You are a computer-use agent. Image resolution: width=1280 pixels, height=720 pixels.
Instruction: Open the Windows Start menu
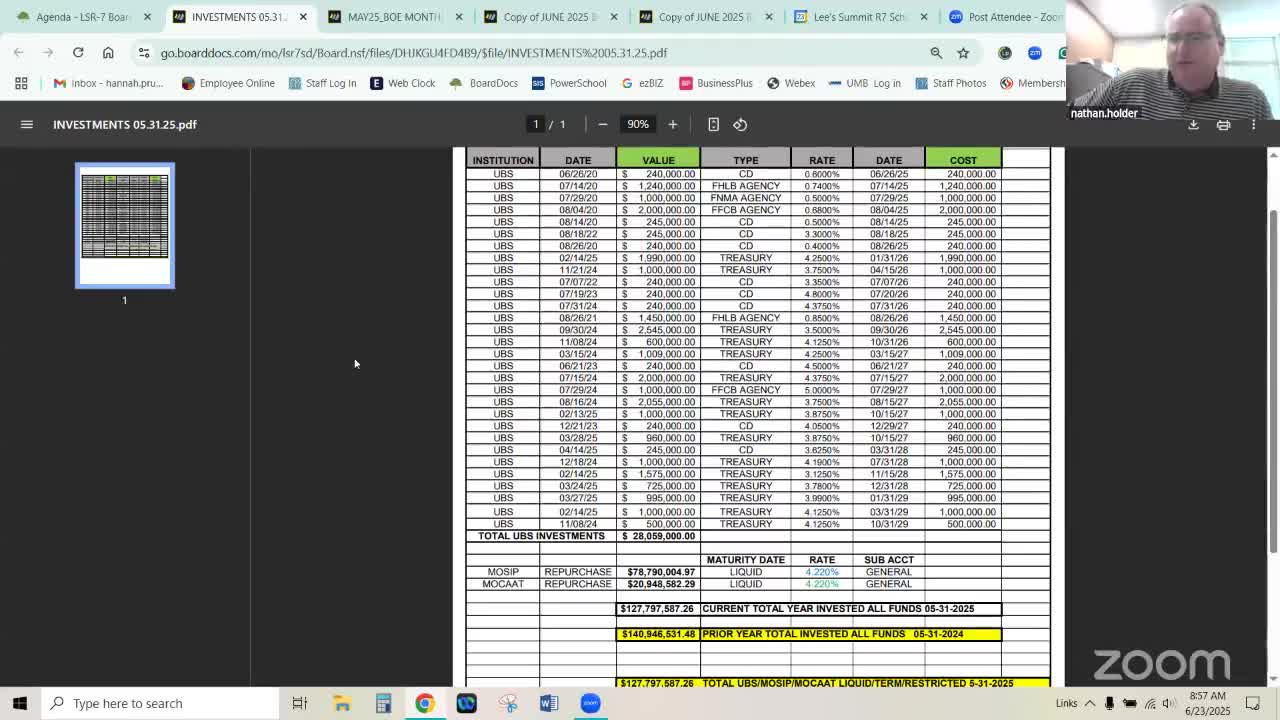coord(20,703)
